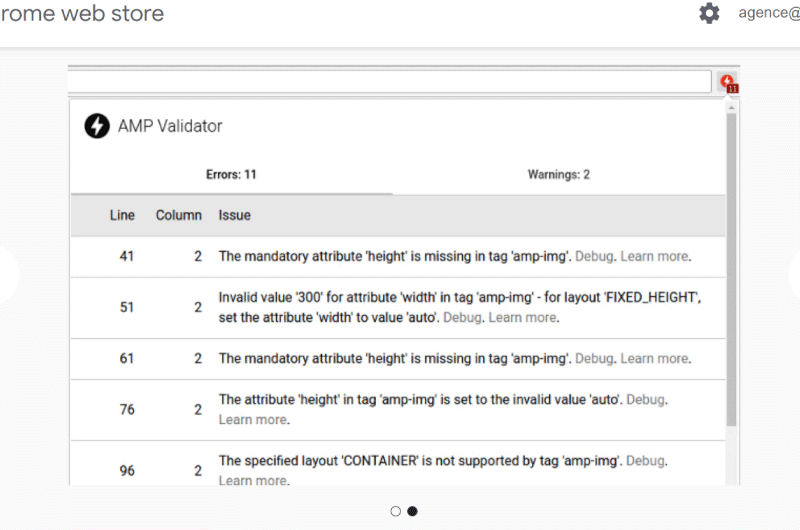
Task: Click the browser address bar field
Action: point(390,82)
